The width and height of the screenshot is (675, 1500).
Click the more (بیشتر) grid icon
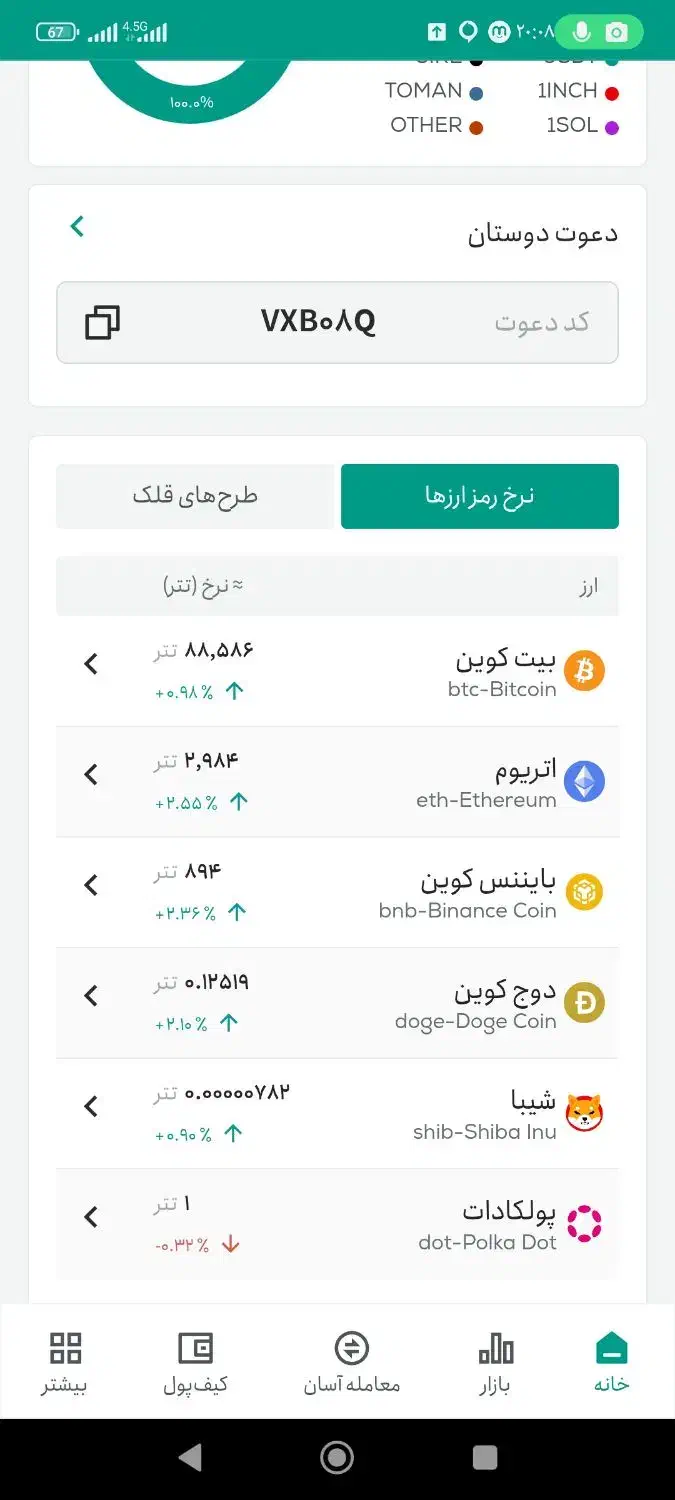point(64,1347)
